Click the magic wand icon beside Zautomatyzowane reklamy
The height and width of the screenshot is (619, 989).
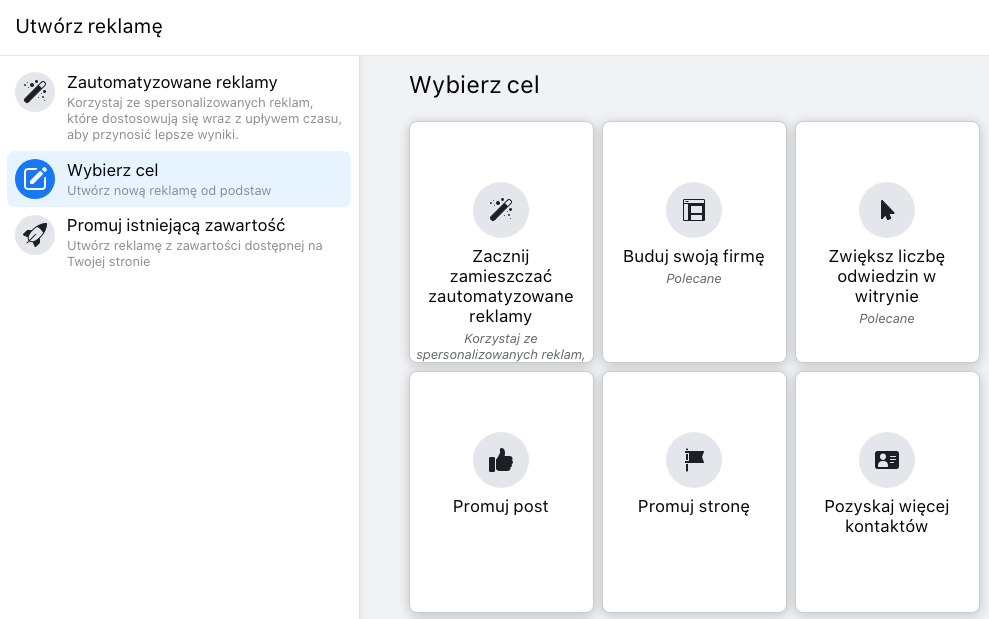(x=35, y=92)
